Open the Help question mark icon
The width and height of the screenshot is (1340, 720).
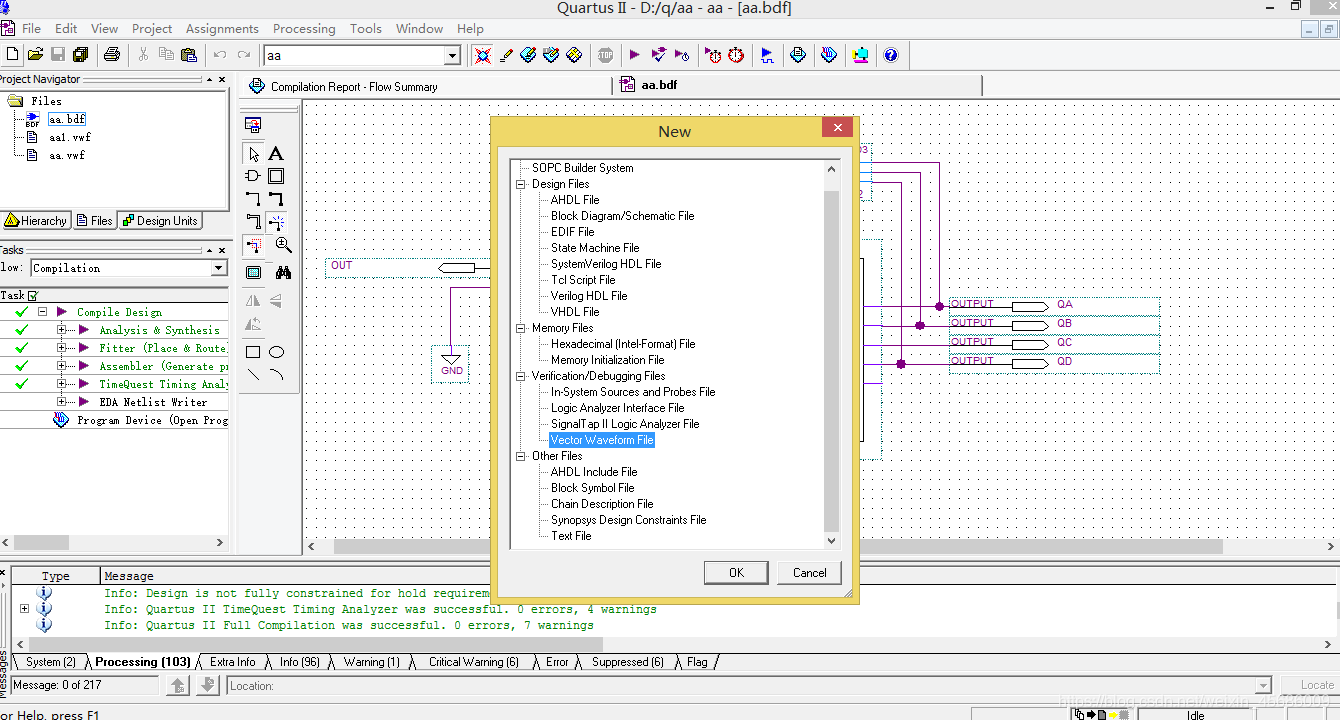click(890, 55)
